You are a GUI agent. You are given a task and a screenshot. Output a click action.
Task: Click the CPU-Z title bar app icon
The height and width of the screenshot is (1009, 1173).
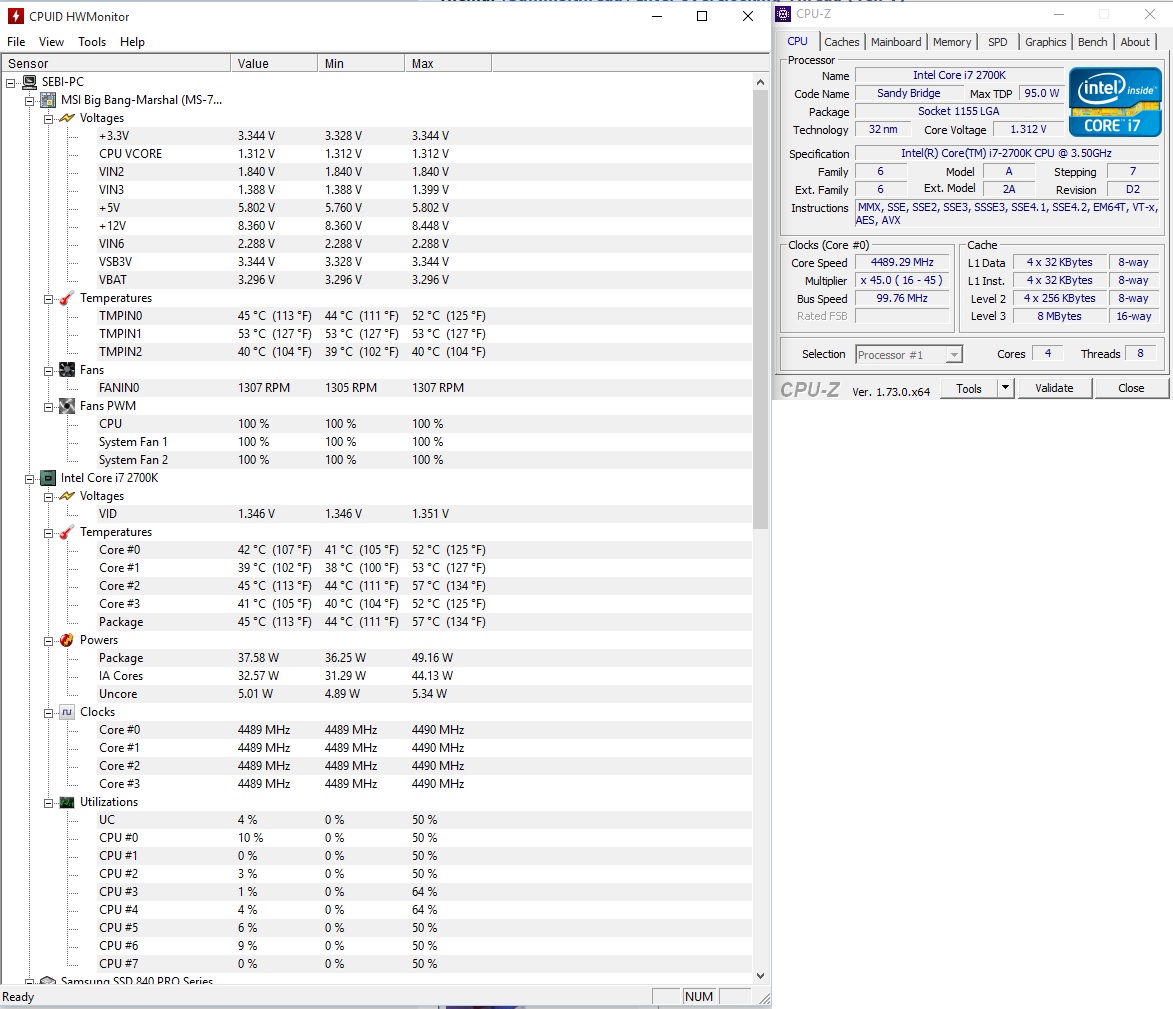pyautogui.click(x=783, y=13)
